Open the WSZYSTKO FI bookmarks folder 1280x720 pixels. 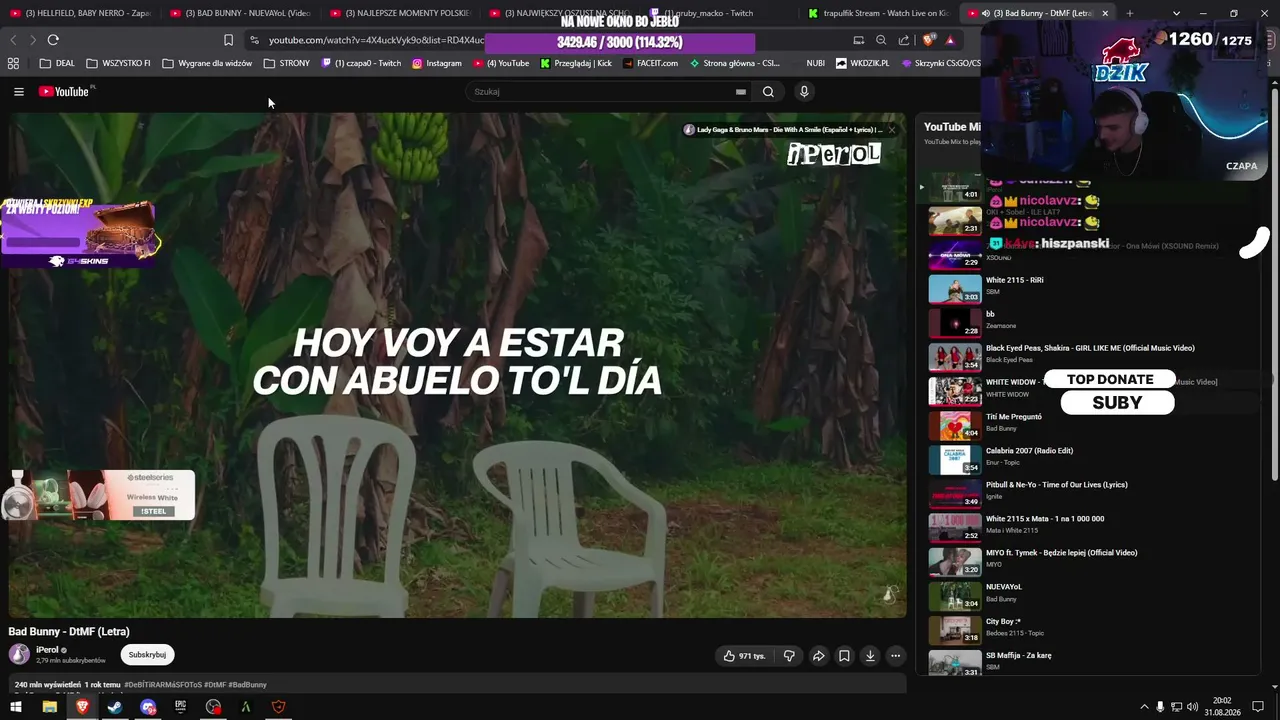[x=118, y=63]
